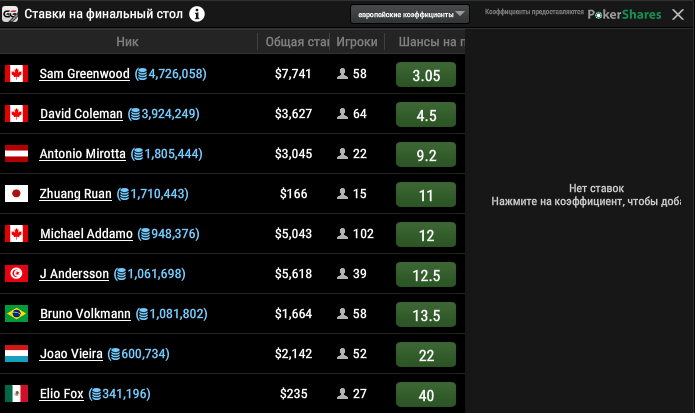The height and width of the screenshot is (413, 695).
Task: Click the info icon beside the final table title
Action: pos(197,14)
